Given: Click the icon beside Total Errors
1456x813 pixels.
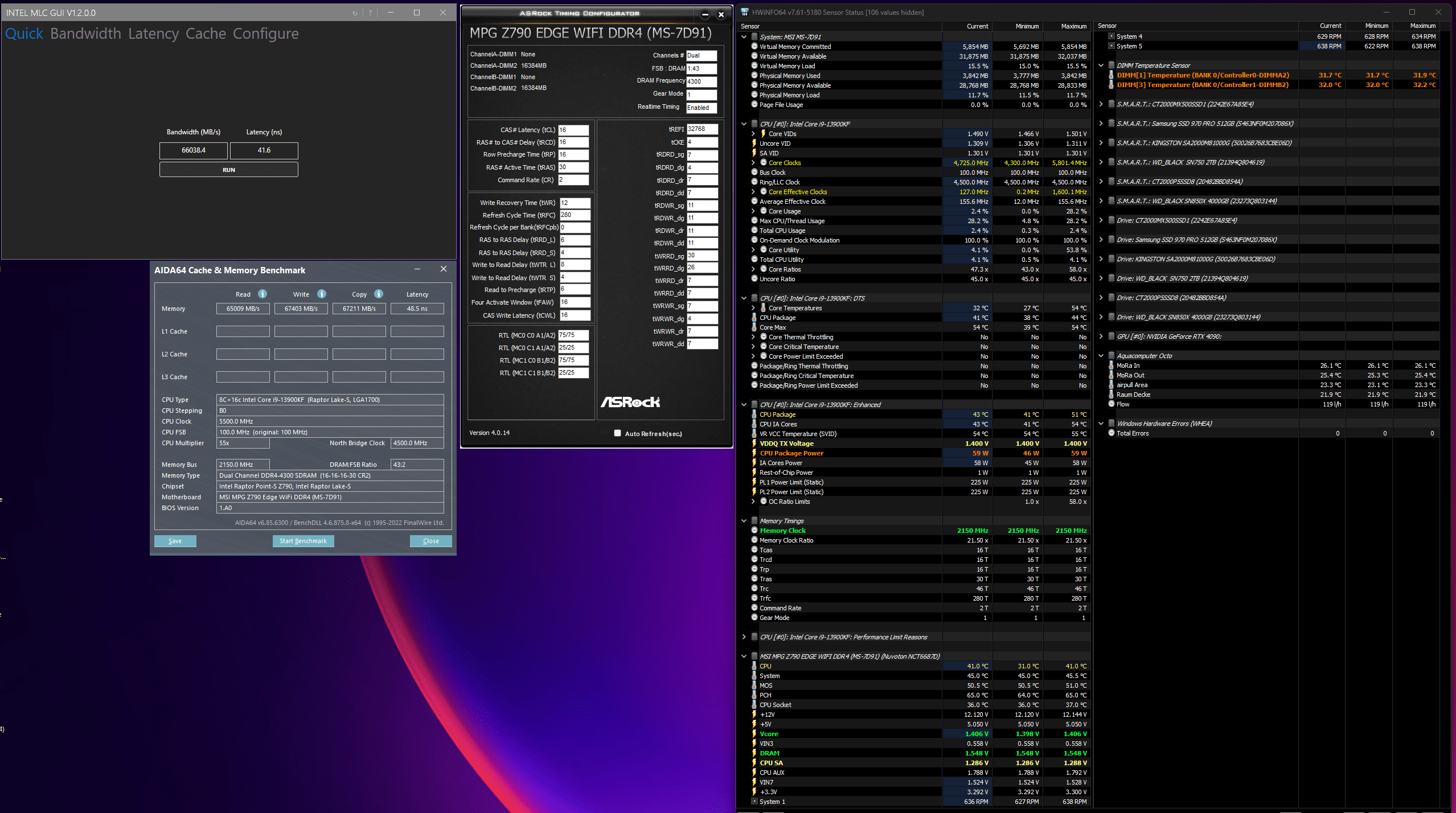Looking at the screenshot, I should (1111, 433).
